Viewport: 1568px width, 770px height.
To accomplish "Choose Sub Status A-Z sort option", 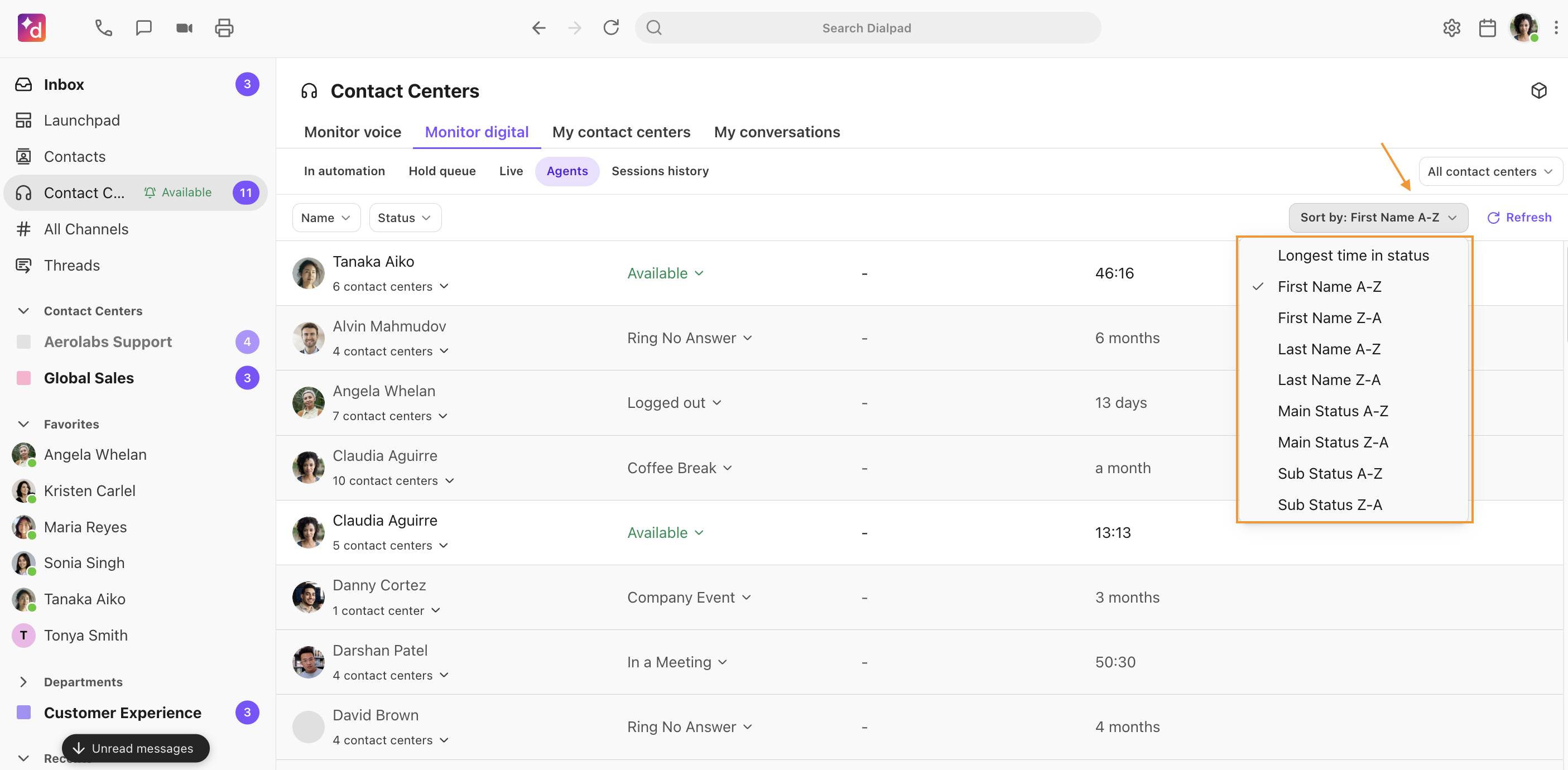I will click(x=1354, y=474).
